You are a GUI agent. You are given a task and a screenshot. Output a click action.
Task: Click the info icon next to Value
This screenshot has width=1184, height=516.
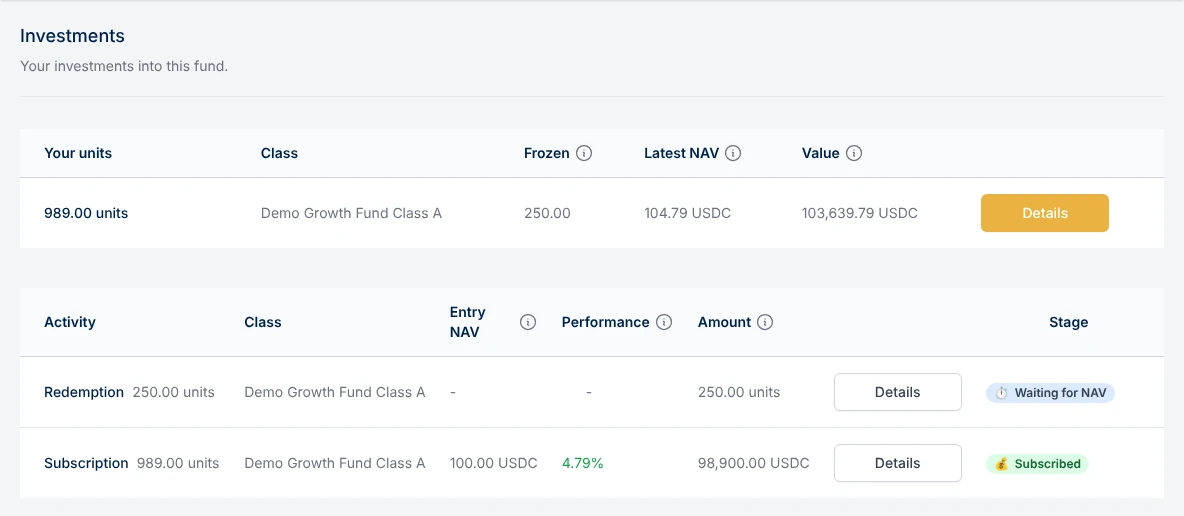[x=854, y=153]
